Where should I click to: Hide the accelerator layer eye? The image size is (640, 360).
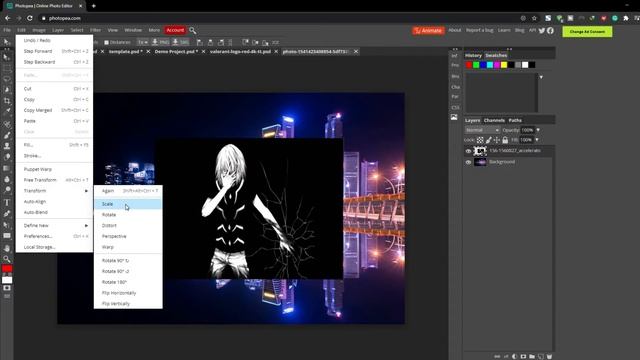pos(468,151)
